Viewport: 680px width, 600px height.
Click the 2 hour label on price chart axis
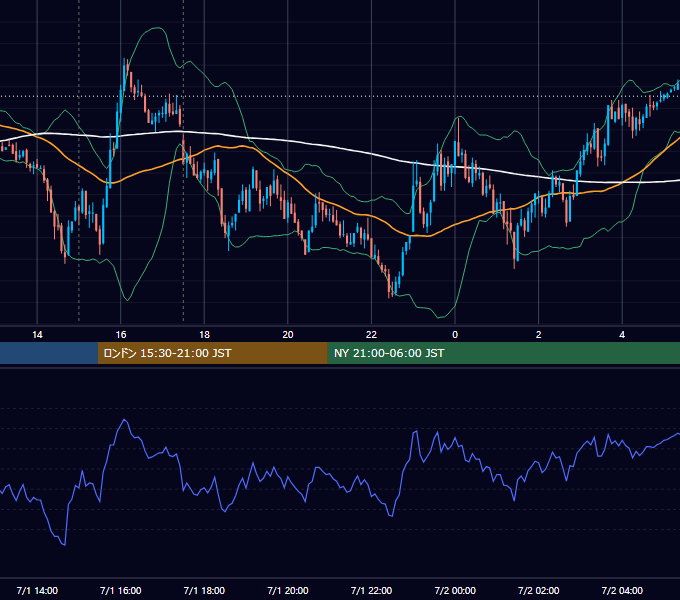pyautogui.click(x=539, y=335)
